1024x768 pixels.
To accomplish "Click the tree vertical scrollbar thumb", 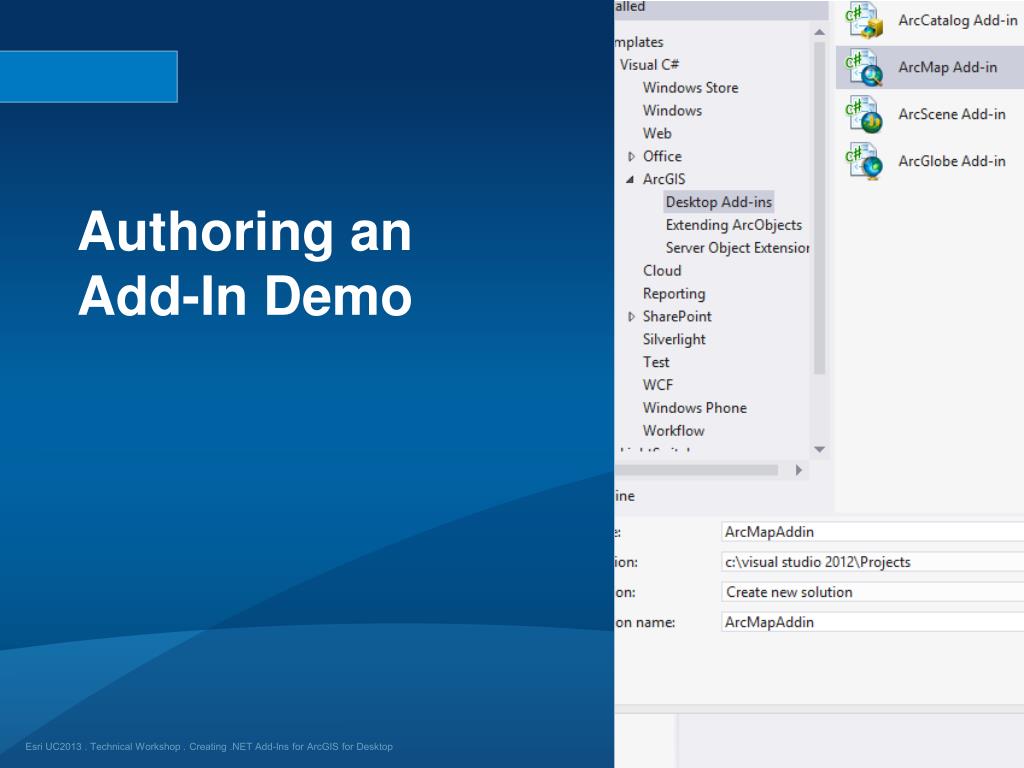I will tap(820, 208).
